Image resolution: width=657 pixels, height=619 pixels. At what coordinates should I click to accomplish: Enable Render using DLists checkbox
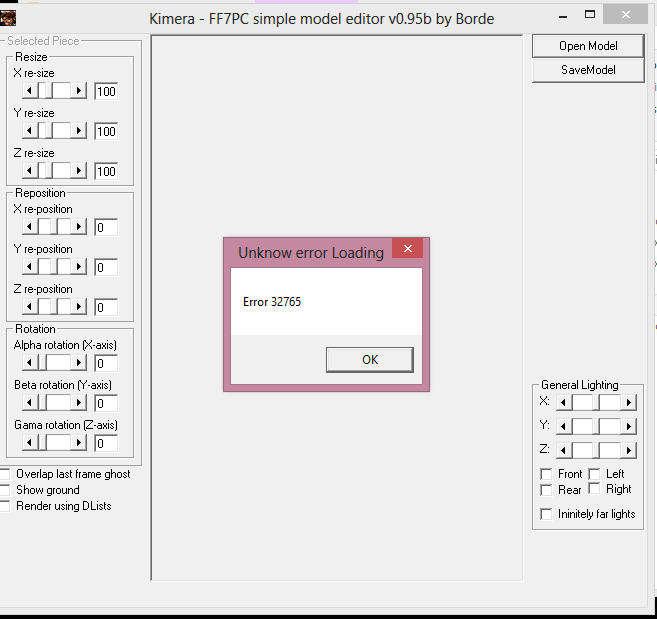point(5,506)
